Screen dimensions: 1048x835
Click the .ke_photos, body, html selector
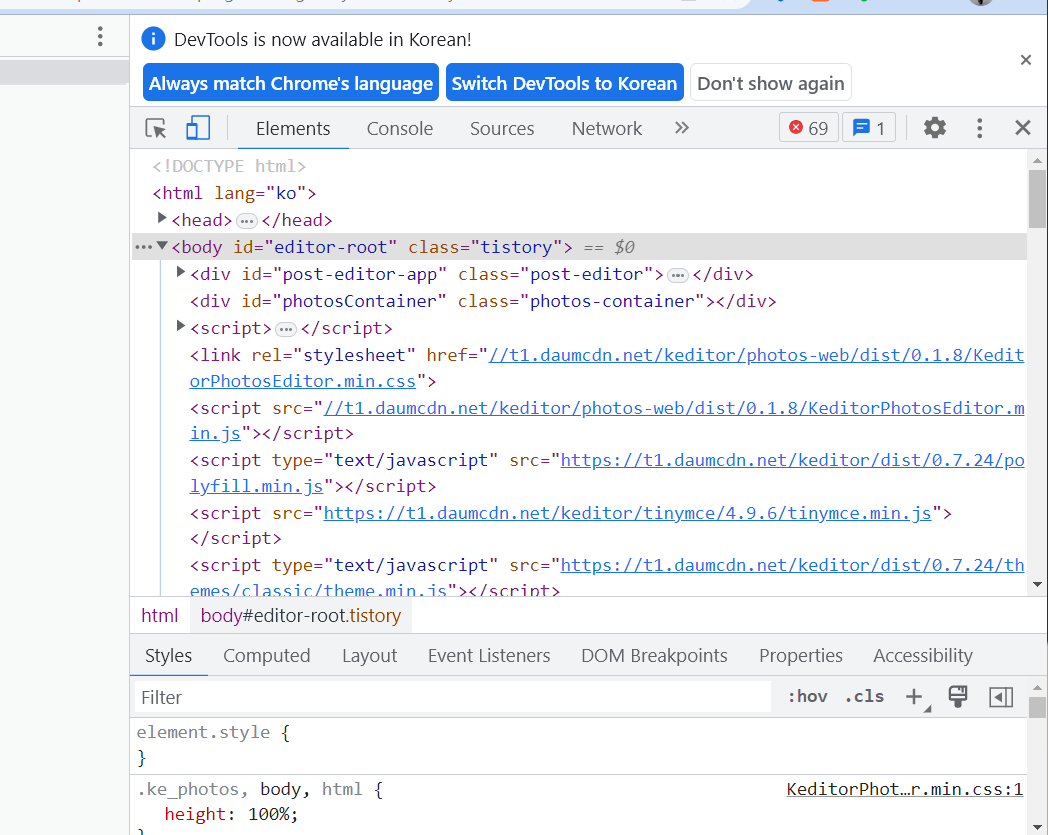click(250, 789)
